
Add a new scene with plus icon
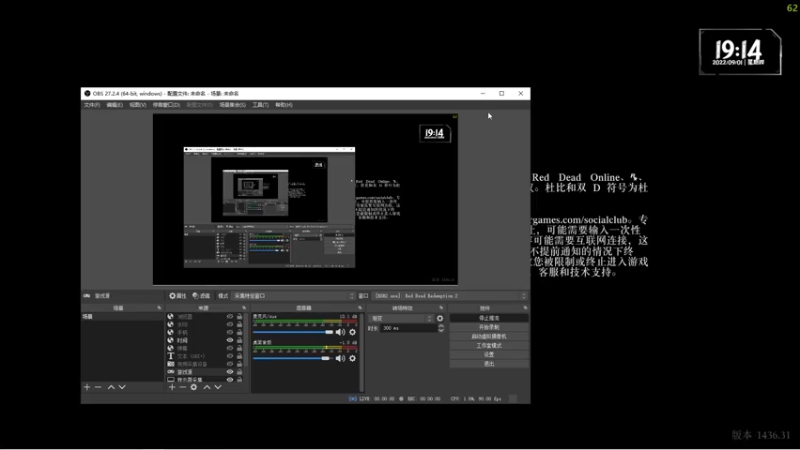[x=87, y=387]
